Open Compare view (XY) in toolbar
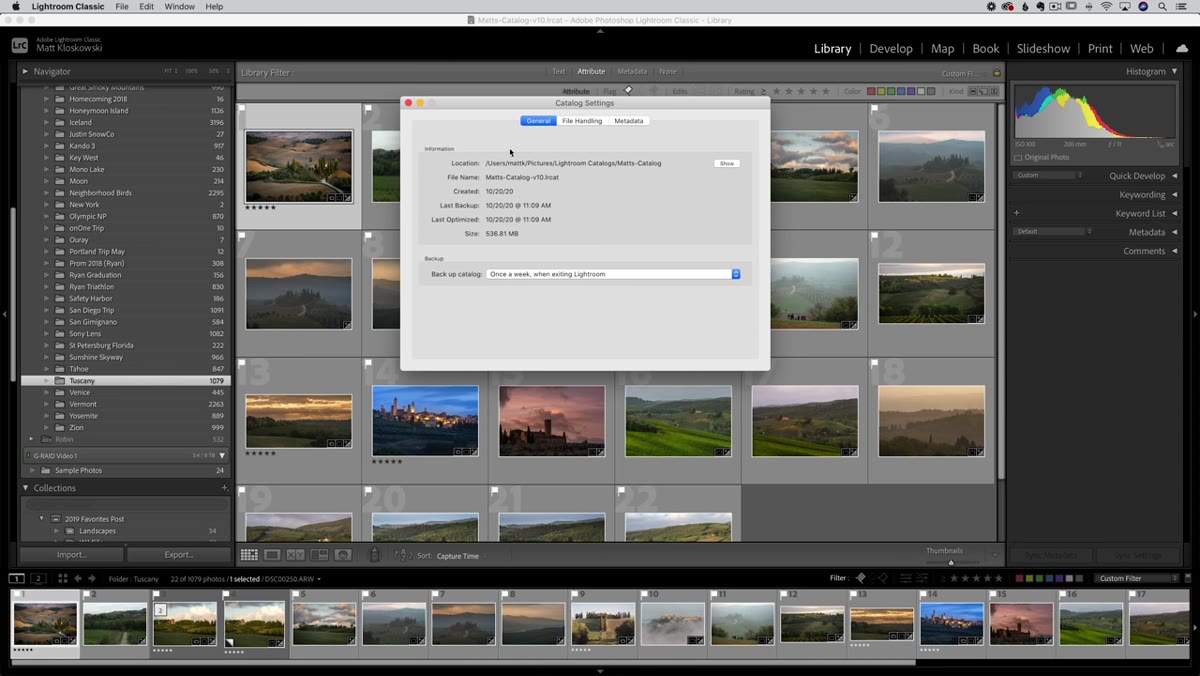The image size is (1200, 676). pyautogui.click(x=296, y=555)
